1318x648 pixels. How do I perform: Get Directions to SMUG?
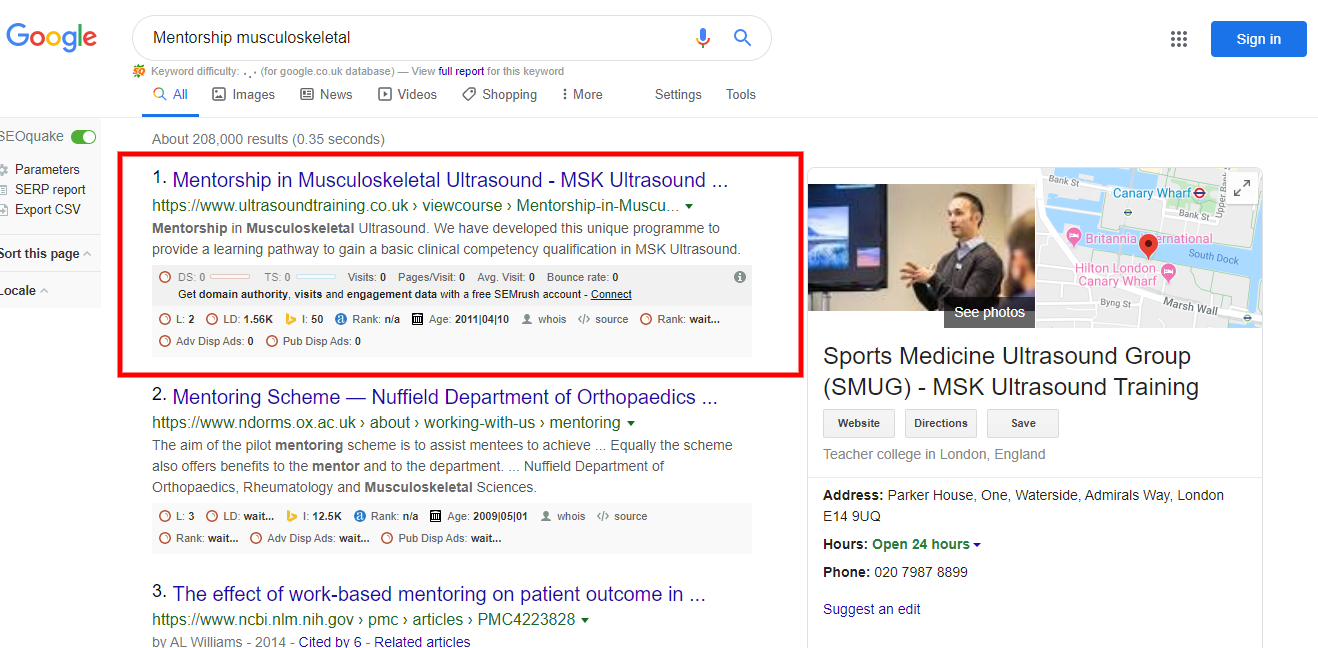click(x=941, y=423)
